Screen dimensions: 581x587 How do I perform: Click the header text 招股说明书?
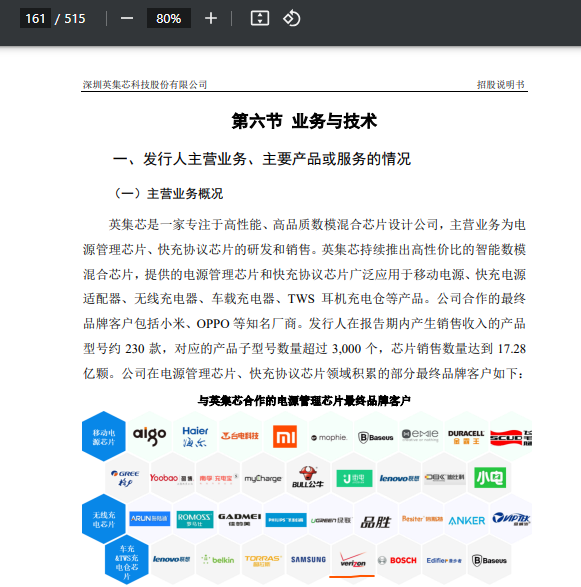(501, 85)
